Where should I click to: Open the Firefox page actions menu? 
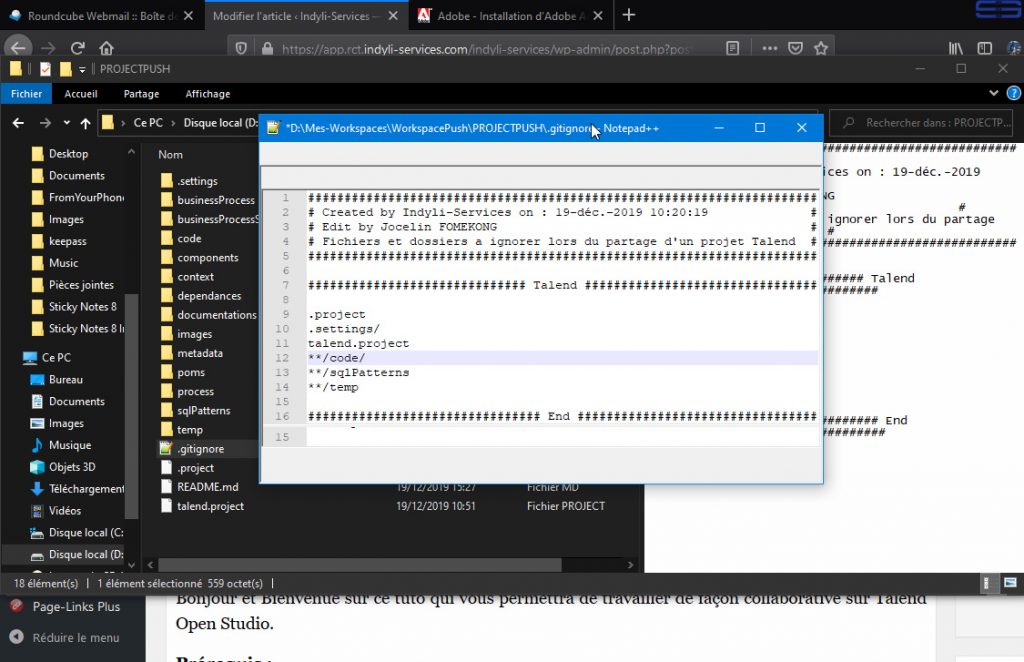pyautogui.click(x=770, y=48)
